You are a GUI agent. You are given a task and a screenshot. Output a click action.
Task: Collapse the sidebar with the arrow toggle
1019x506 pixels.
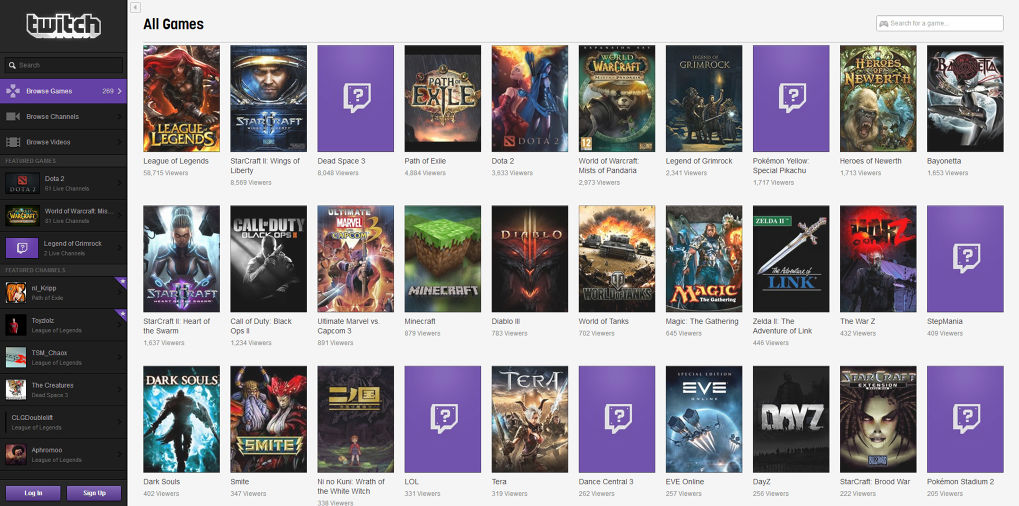tap(135, 7)
